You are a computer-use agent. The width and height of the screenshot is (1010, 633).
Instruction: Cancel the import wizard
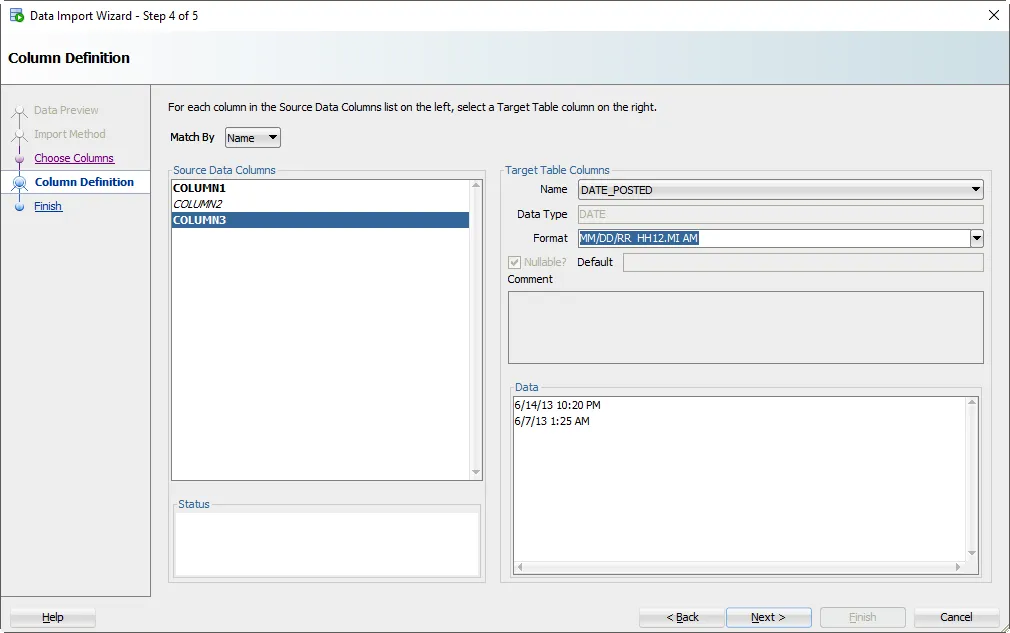click(956, 617)
